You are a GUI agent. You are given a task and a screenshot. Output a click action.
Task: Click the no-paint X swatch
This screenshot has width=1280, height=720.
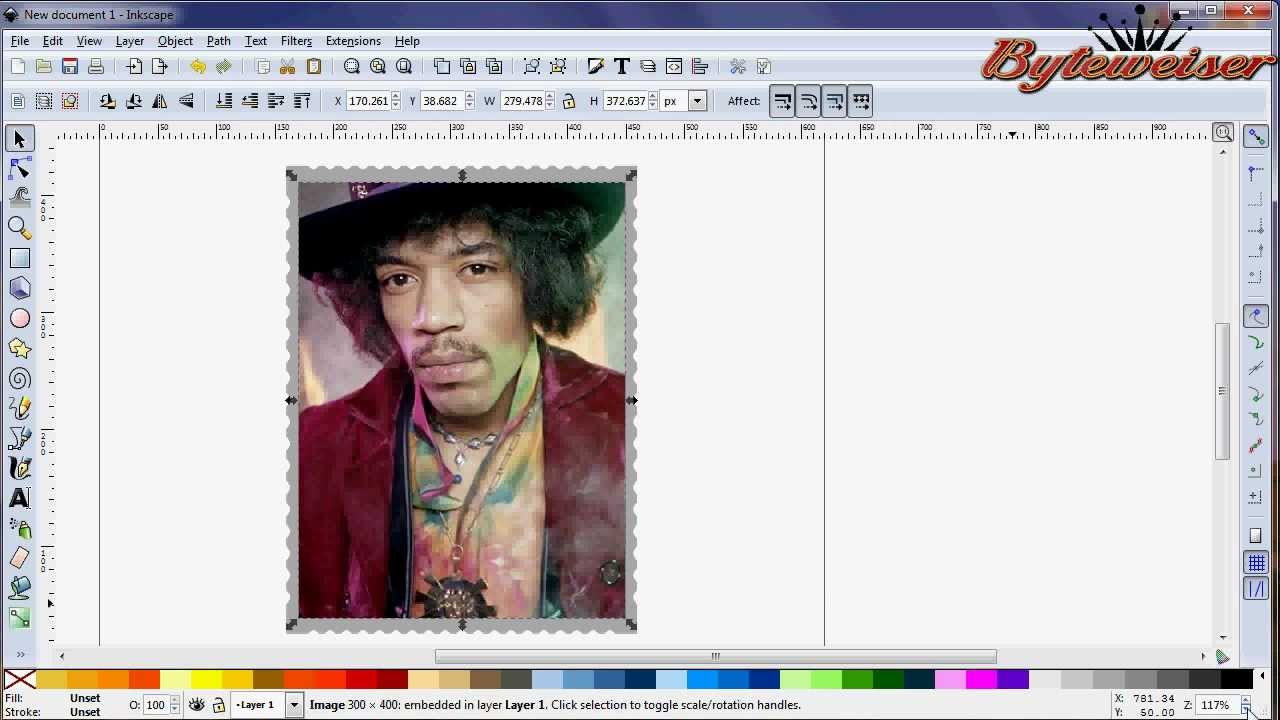[19, 680]
